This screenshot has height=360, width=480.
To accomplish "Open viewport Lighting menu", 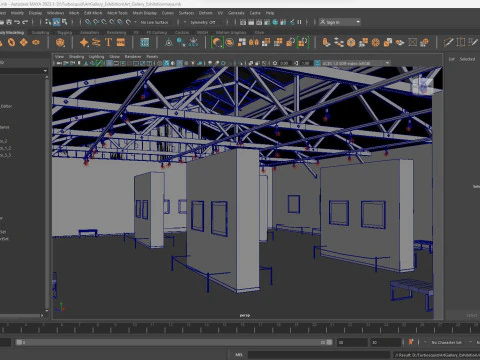I will coord(96,57).
